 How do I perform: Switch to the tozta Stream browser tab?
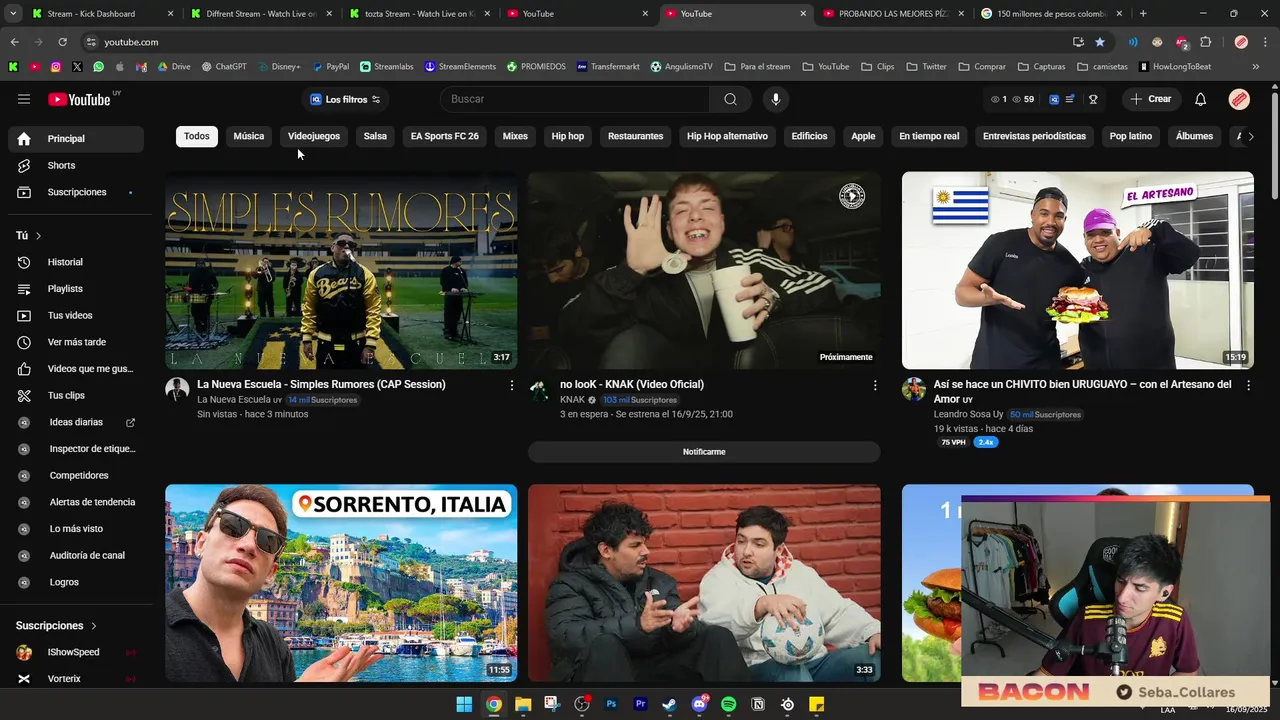coord(417,14)
